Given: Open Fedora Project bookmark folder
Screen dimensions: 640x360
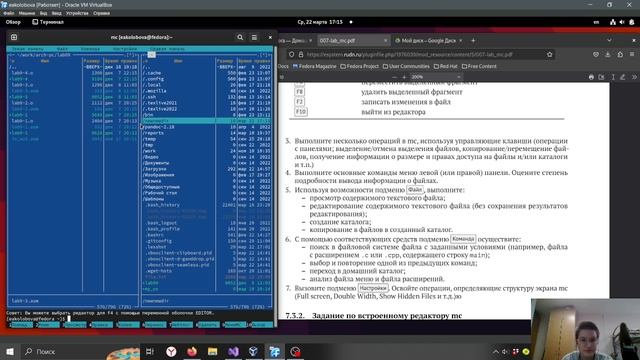Looking at the screenshot, I should pyautogui.click(x=360, y=66).
